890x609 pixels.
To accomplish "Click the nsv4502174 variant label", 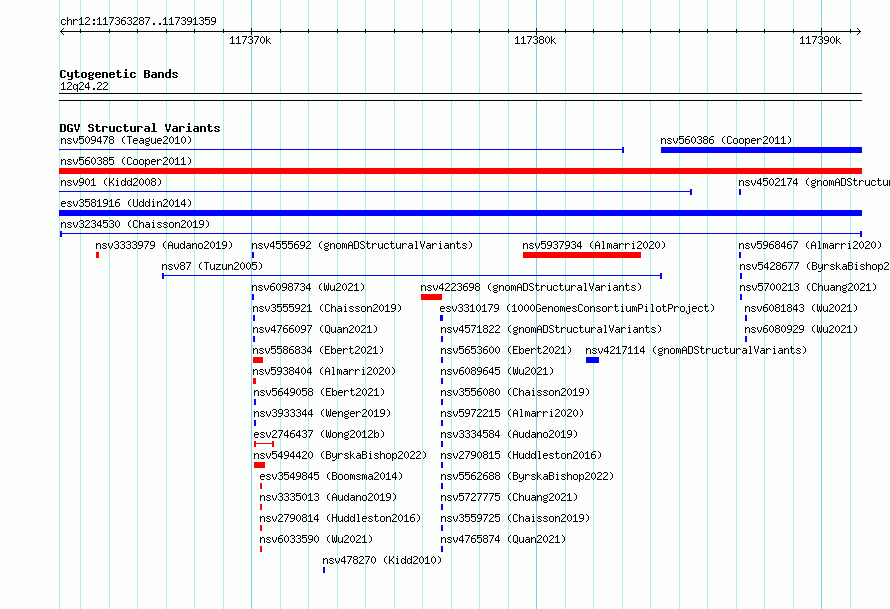I will tap(814, 182).
